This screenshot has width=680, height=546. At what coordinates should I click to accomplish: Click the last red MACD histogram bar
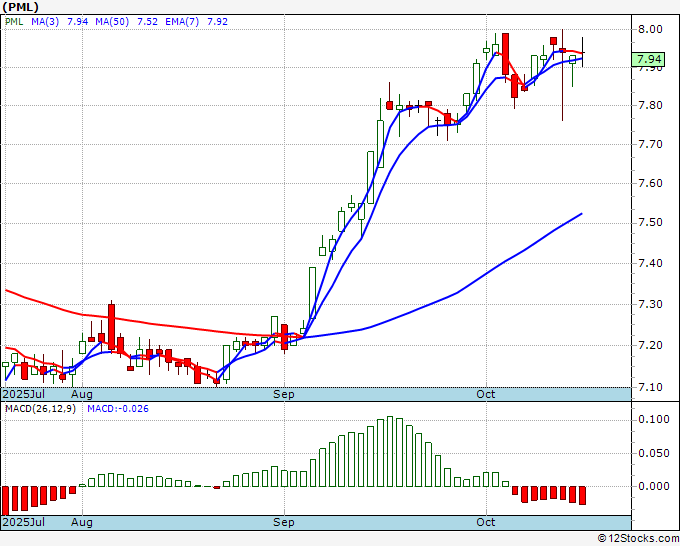(582, 495)
